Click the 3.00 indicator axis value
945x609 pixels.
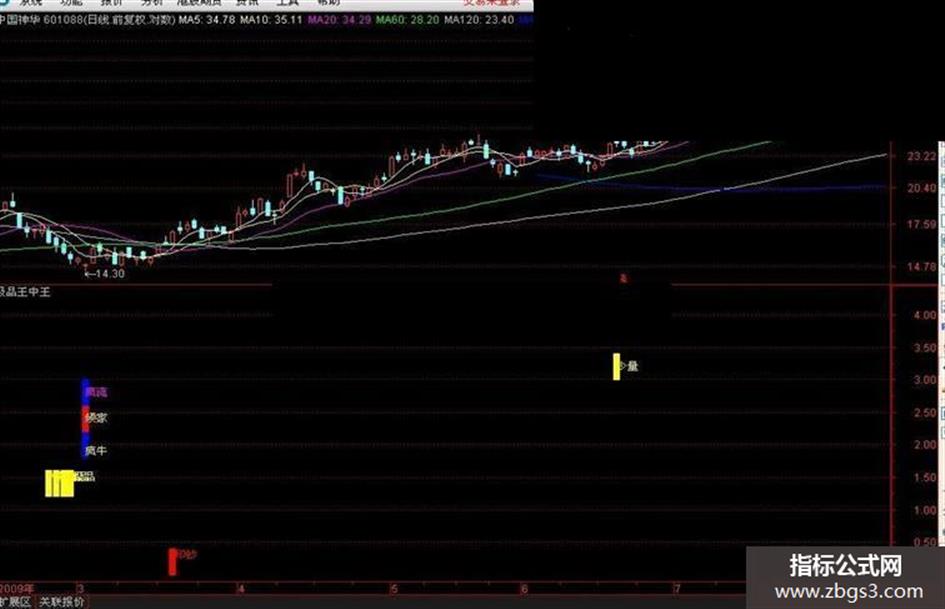pyautogui.click(x=925, y=380)
